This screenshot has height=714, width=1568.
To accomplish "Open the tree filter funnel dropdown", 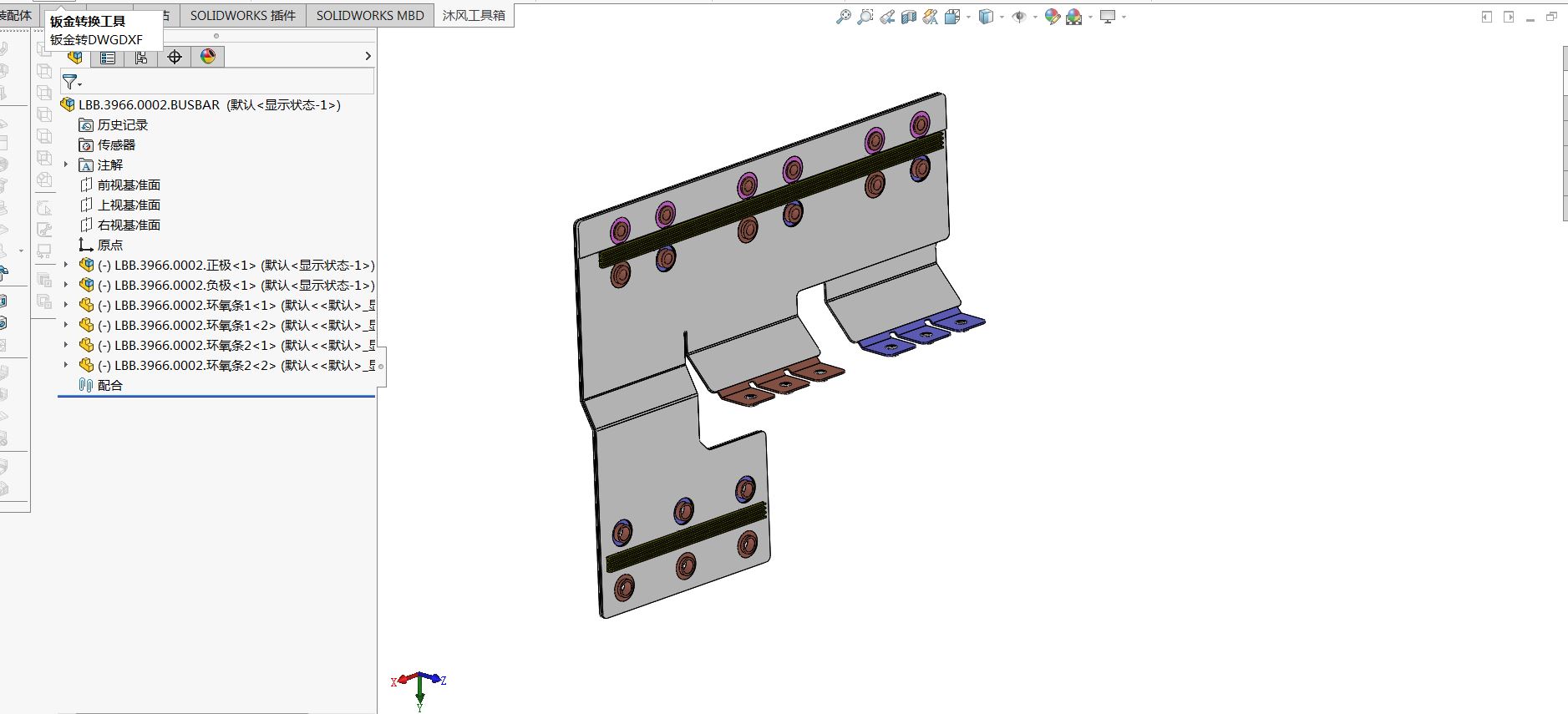I will pyautogui.click(x=72, y=82).
